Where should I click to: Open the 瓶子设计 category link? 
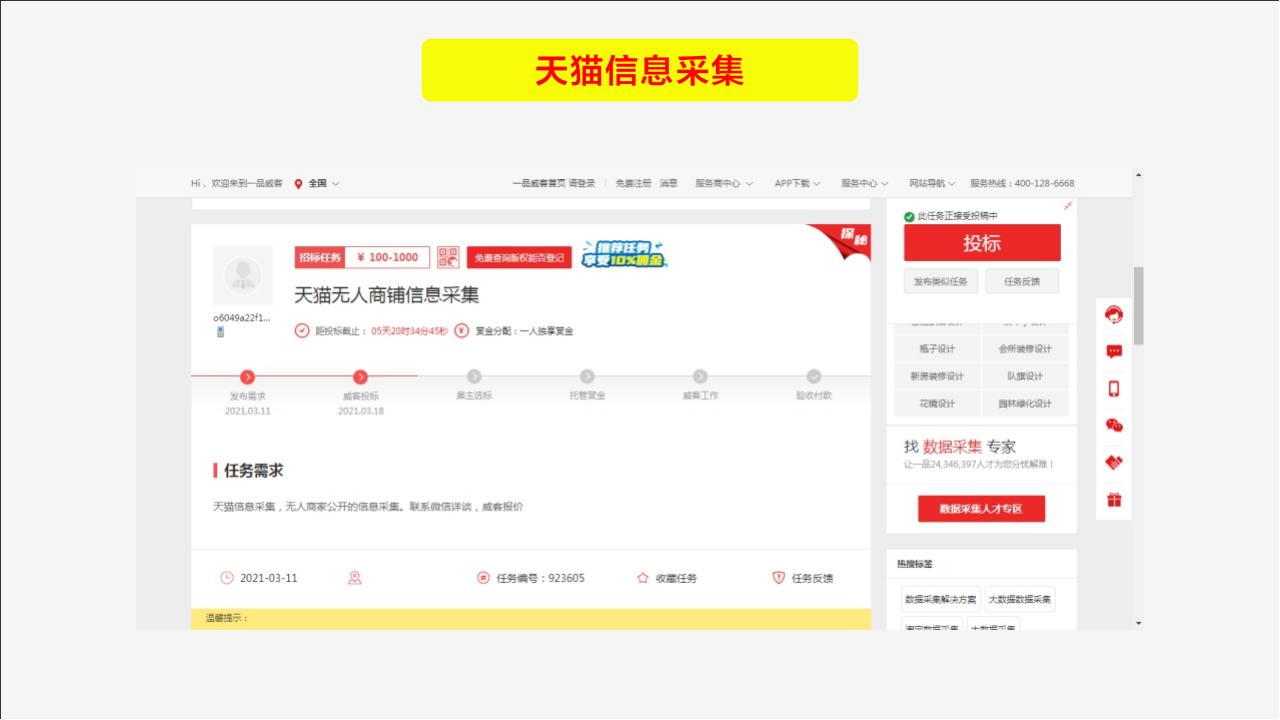pos(937,349)
